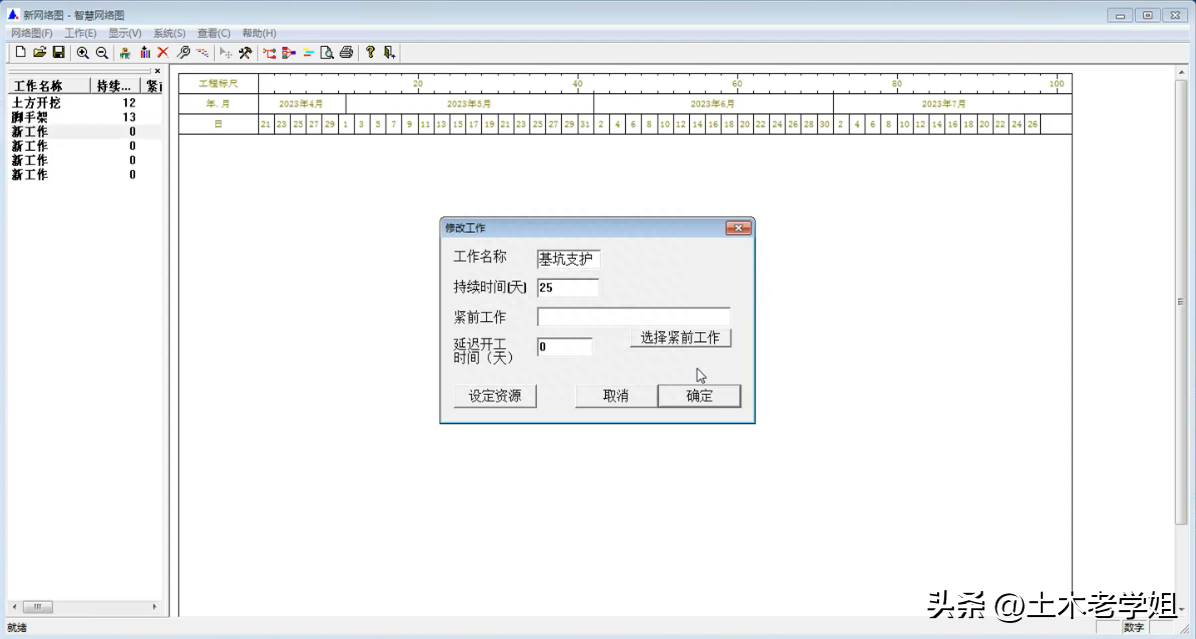Save the network diagram via floppy icon
The height and width of the screenshot is (639, 1196).
point(58,52)
